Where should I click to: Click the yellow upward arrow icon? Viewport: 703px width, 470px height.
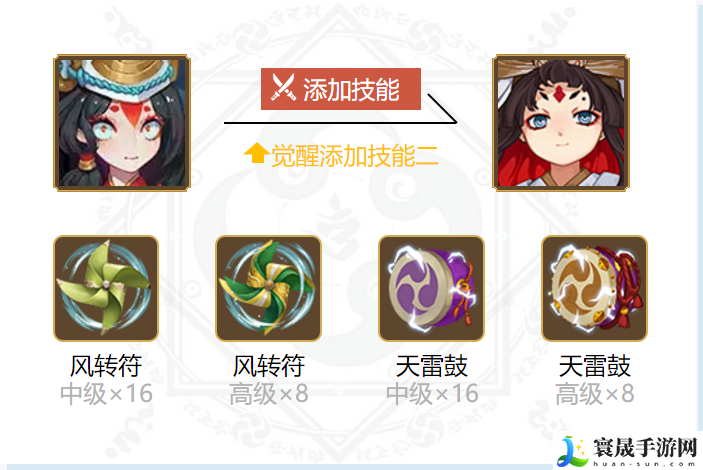(x=256, y=153)
